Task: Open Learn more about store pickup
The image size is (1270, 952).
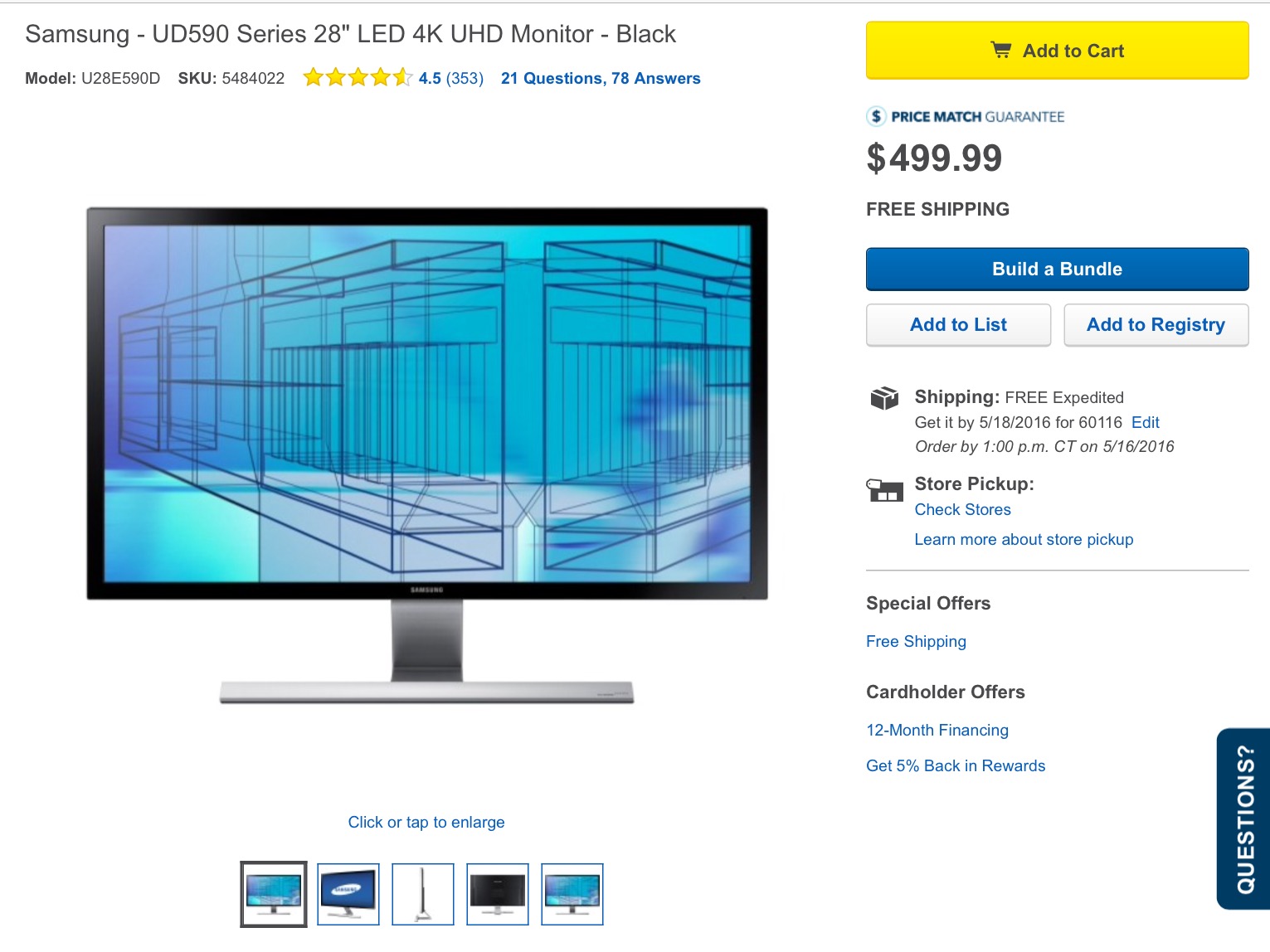Action: 1024,540
